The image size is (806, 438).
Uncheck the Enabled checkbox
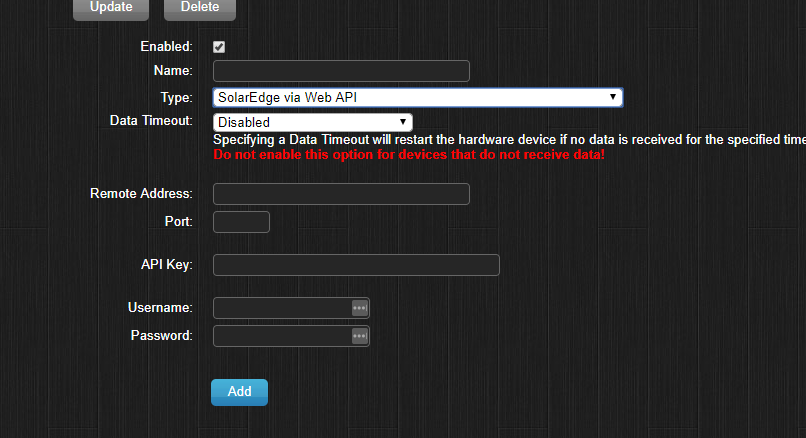pyautogui.click(x=219, y=47)
